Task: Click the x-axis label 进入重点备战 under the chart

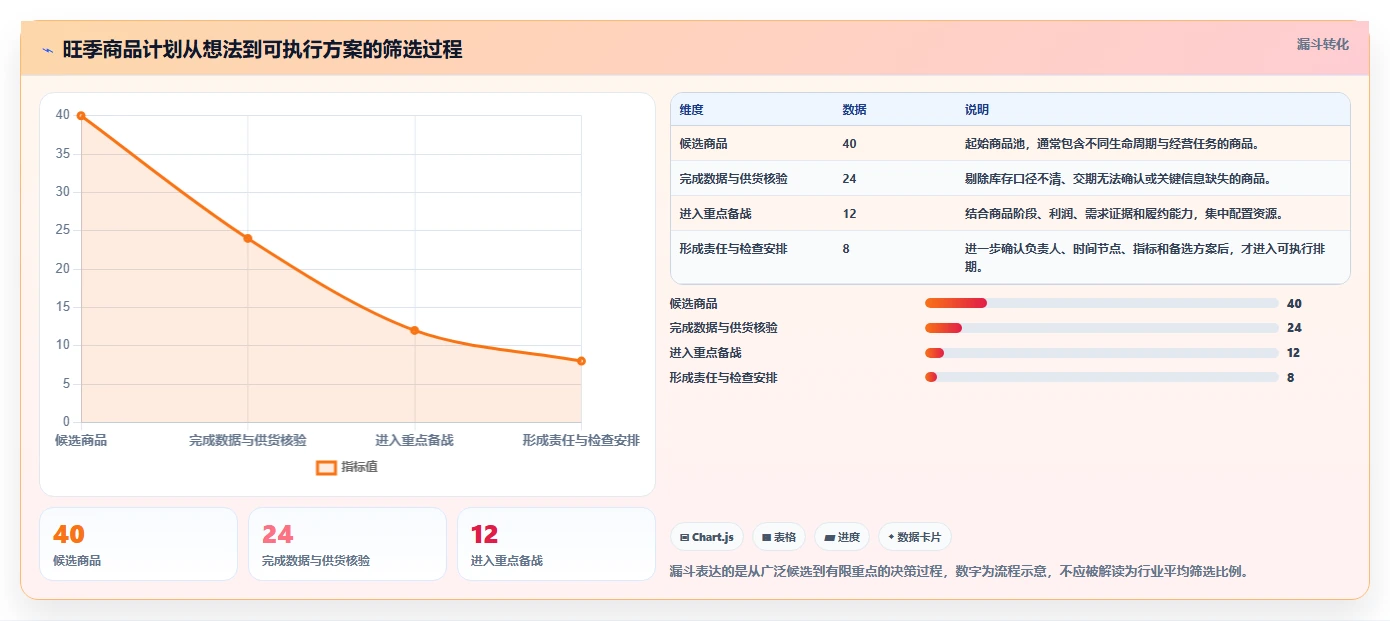Action: pyautogui.click(x=414, y=440)
